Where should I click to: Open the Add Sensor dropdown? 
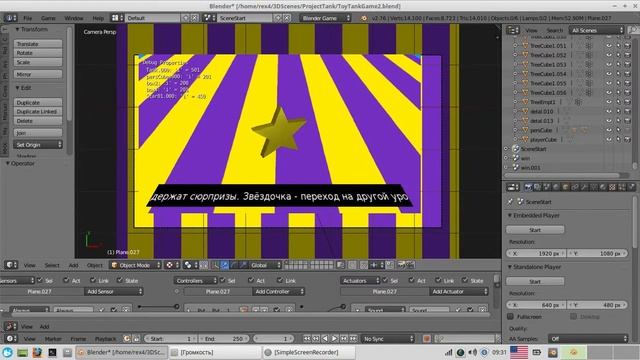pos(114,291)
